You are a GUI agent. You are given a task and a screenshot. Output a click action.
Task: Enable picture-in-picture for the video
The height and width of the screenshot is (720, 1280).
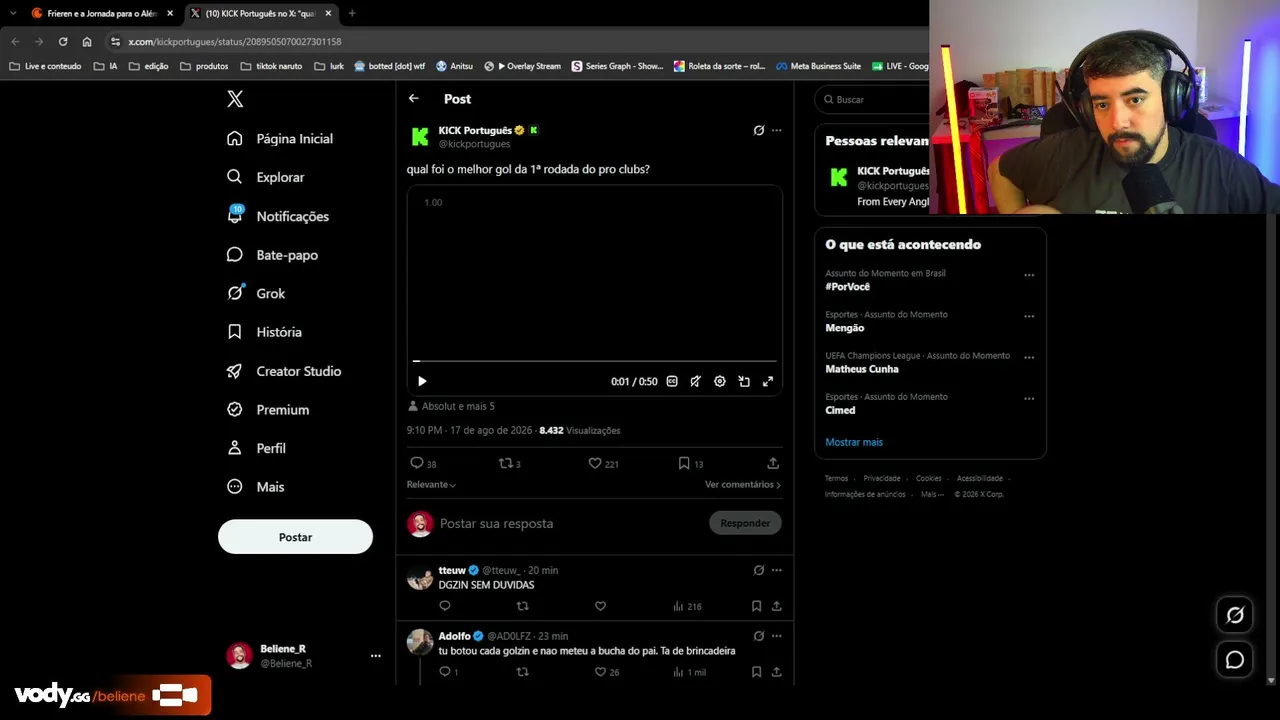click(x=744, y=381)
